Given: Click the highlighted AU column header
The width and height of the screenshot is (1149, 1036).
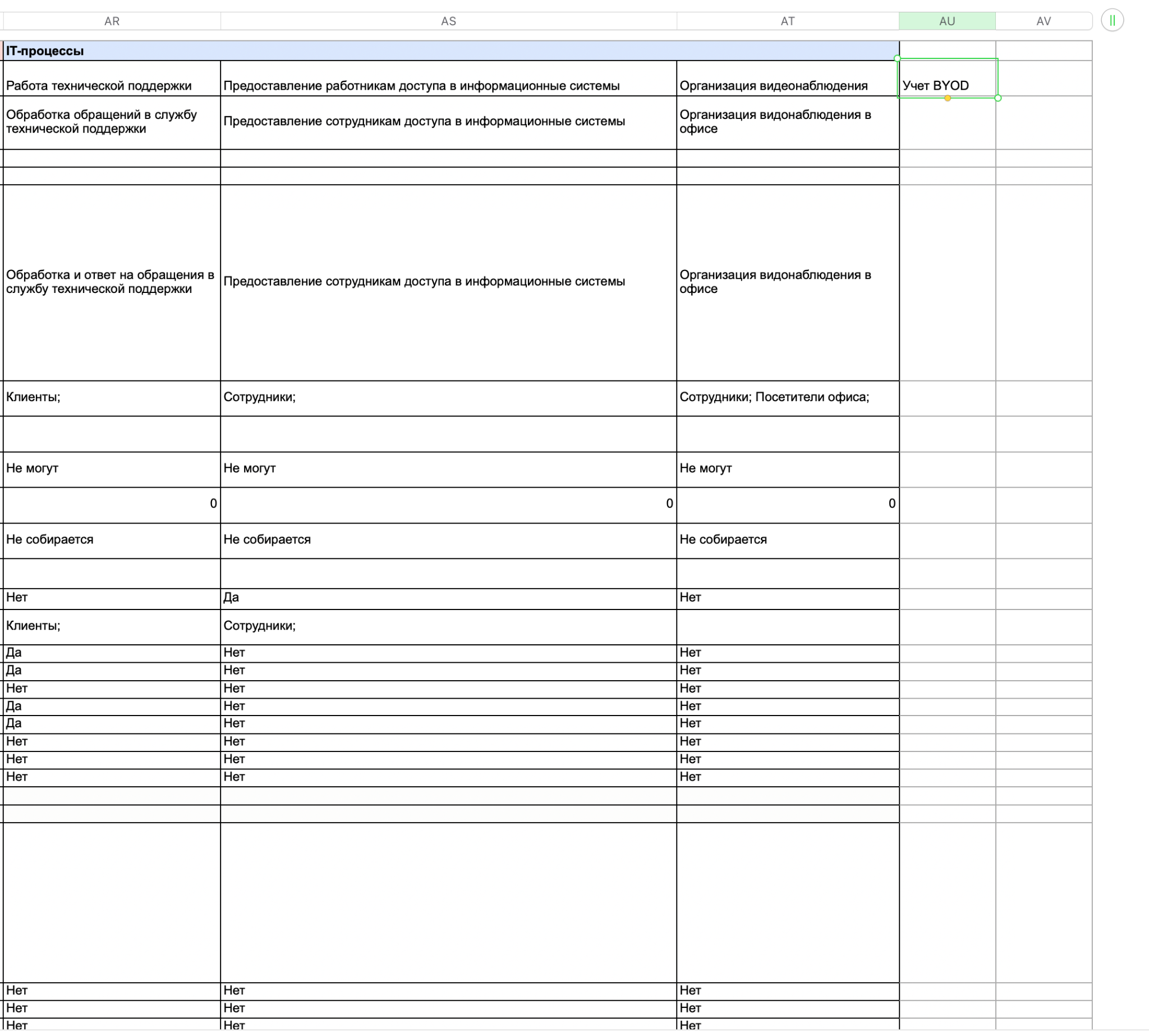Looking at the screenshot, I should (946, 21).
